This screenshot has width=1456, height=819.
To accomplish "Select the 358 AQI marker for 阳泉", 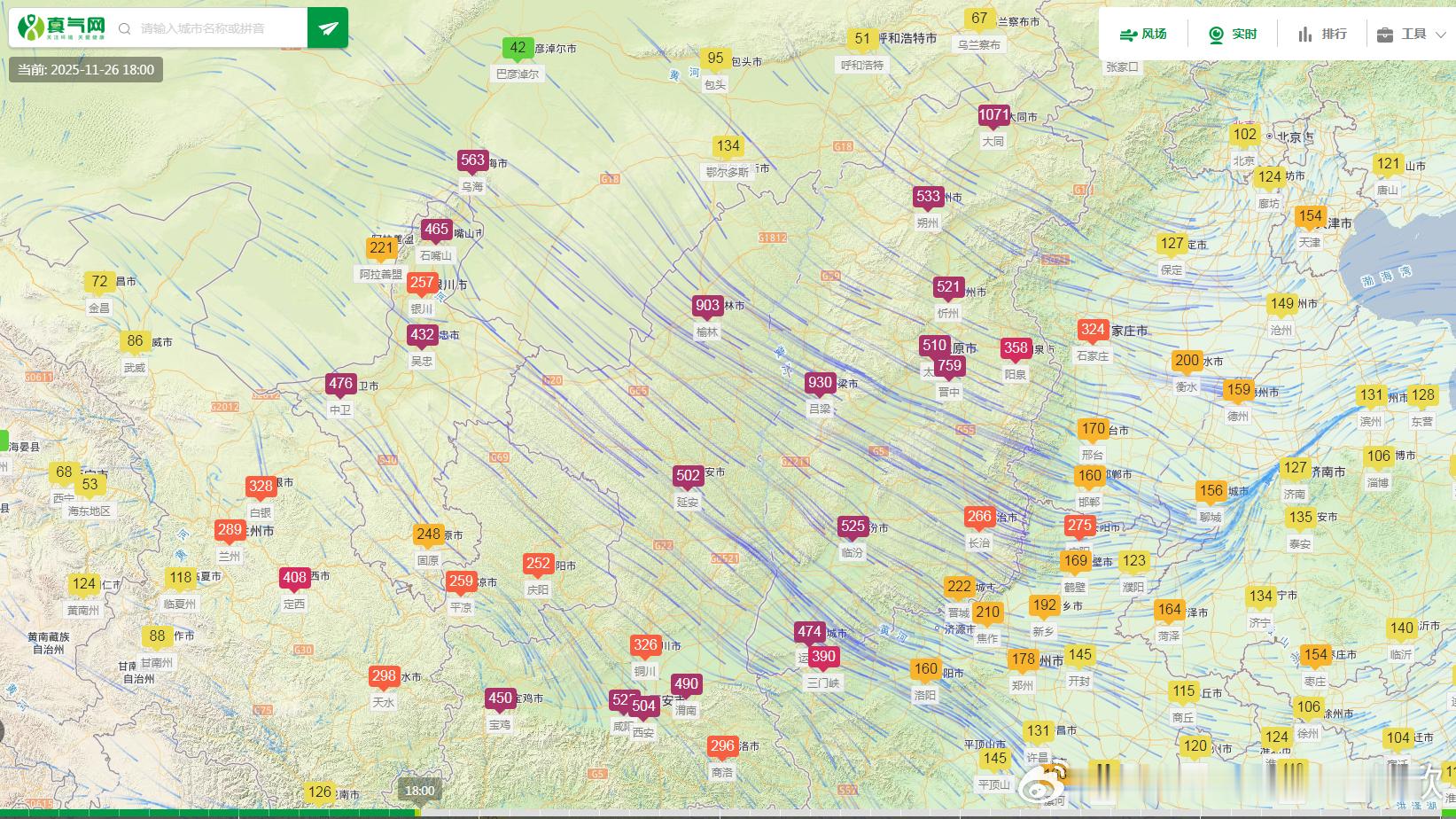I will coord(1016,349).
